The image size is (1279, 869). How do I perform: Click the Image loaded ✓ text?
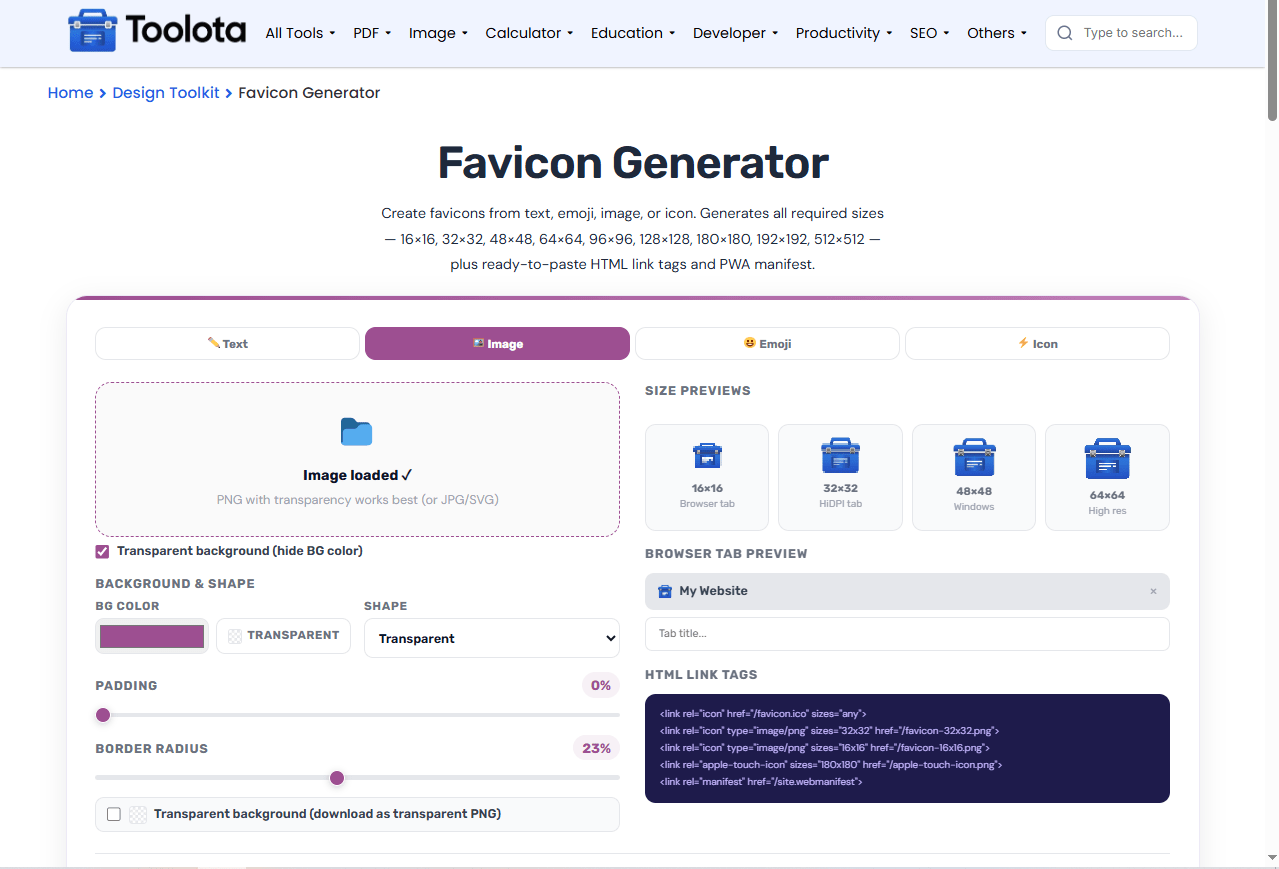(357, 476)
